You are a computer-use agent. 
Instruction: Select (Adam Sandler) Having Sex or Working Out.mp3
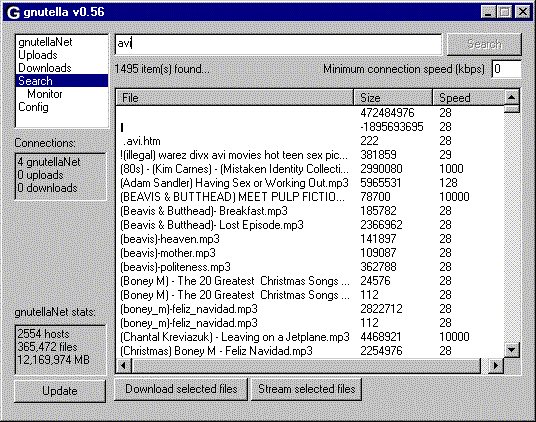(x=310, y=183)
